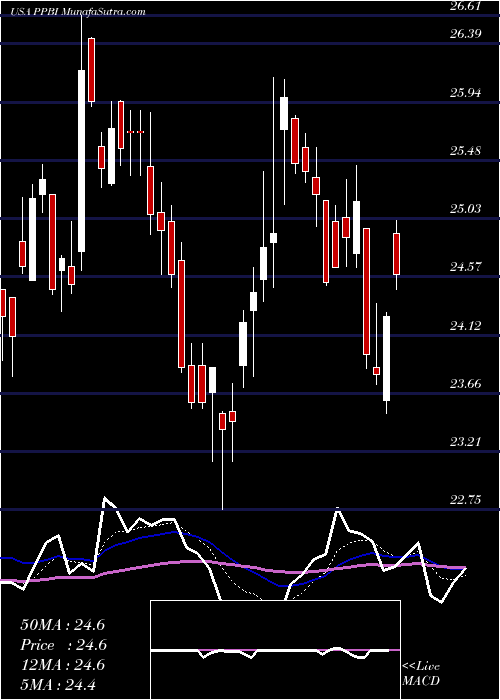Click the Price : 24.6 readout
This screenshot has width=500, height=700.
(63, 645)
